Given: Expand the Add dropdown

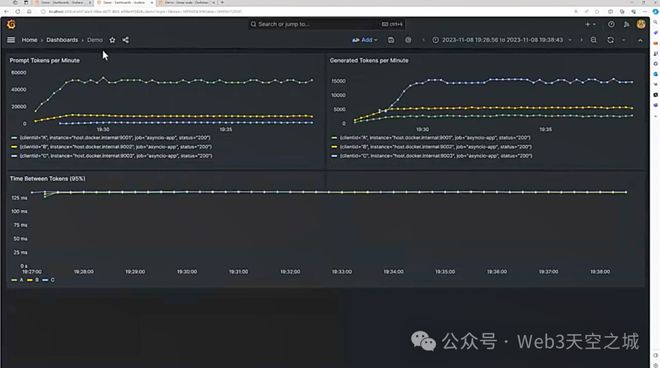Looking at the screenshot, I should [x=365, y=40].
